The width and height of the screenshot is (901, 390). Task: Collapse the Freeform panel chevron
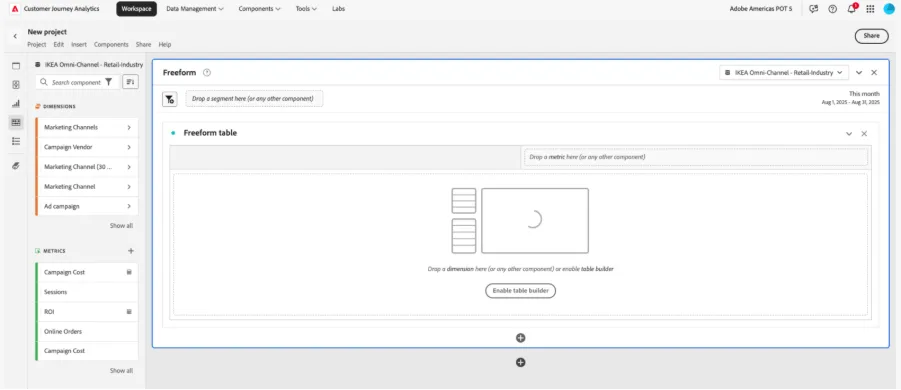point(859,73)
